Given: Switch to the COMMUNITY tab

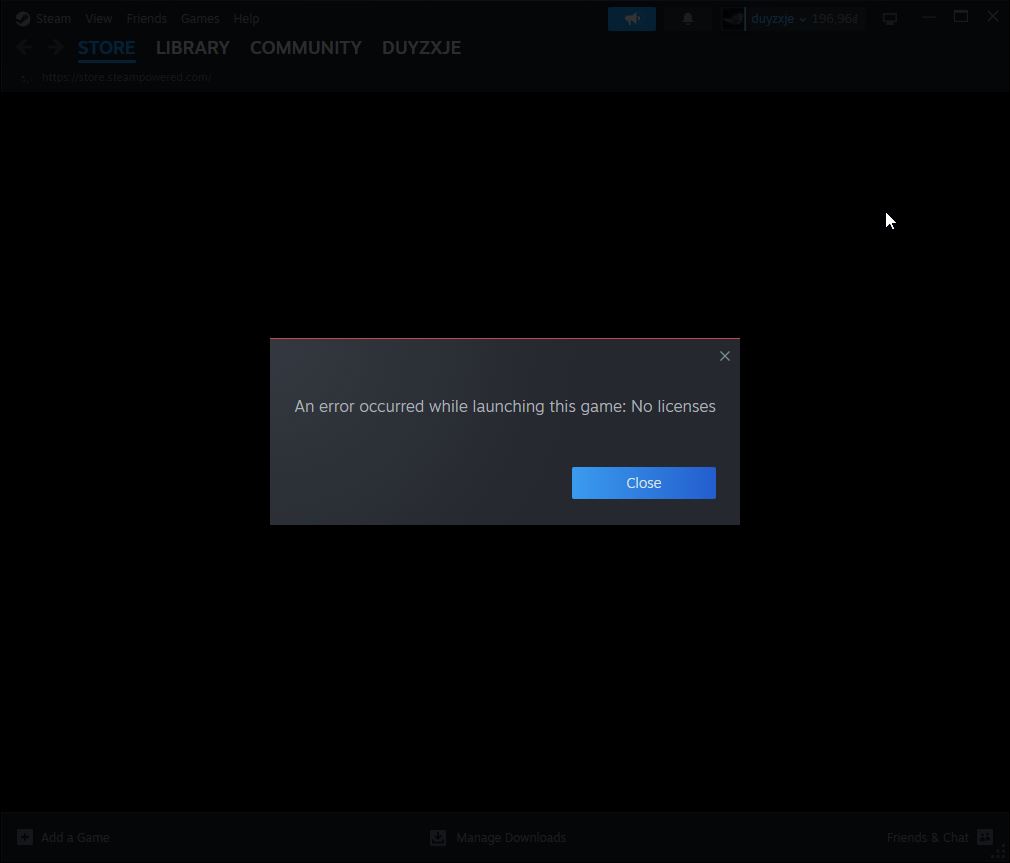Looking at the screenshot, I should 305,48.
